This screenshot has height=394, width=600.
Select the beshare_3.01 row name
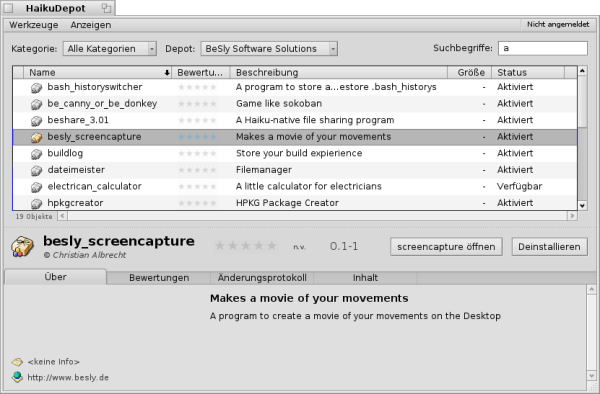coord(78,120)
